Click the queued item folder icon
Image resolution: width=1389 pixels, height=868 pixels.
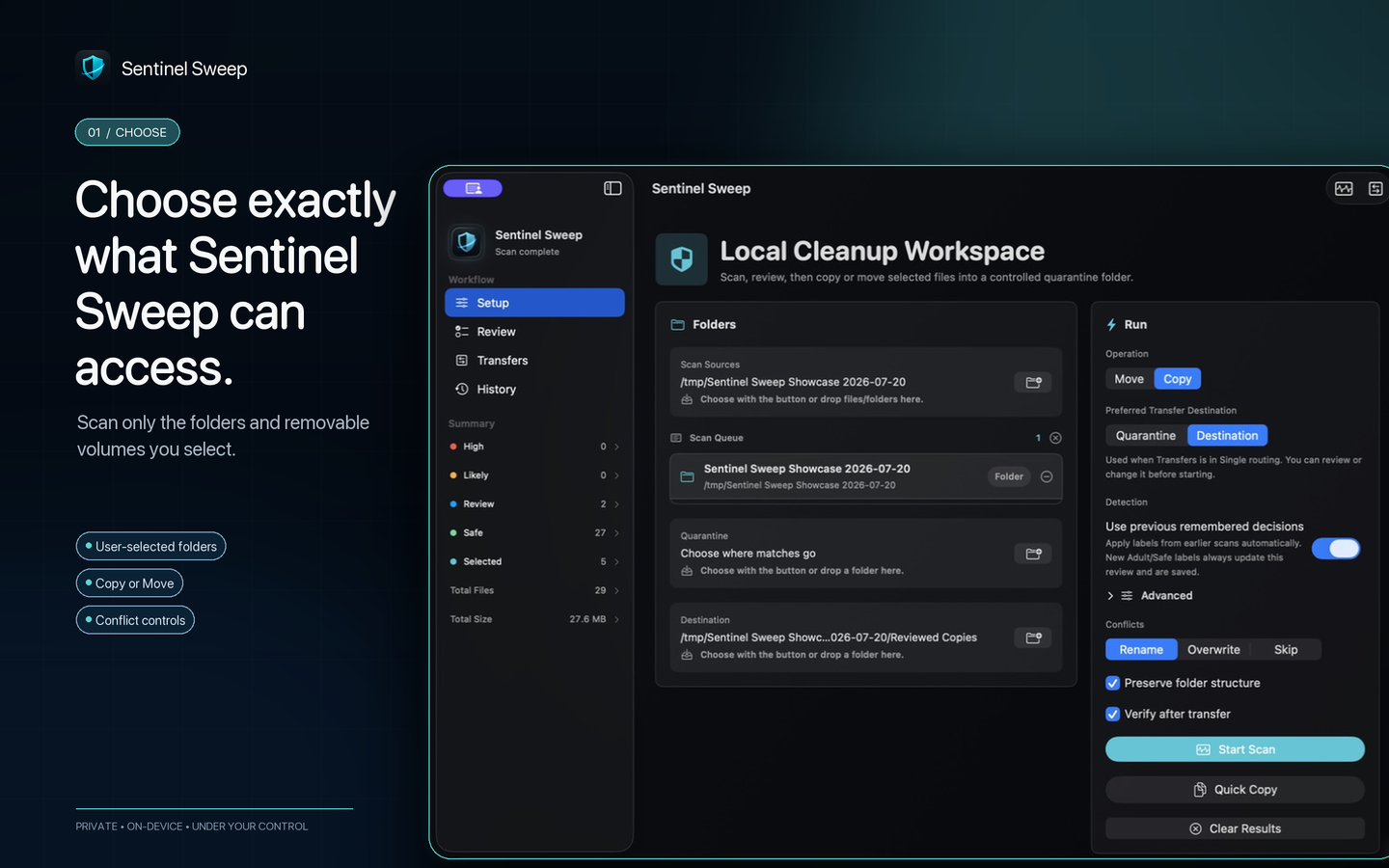pos(688,476)
